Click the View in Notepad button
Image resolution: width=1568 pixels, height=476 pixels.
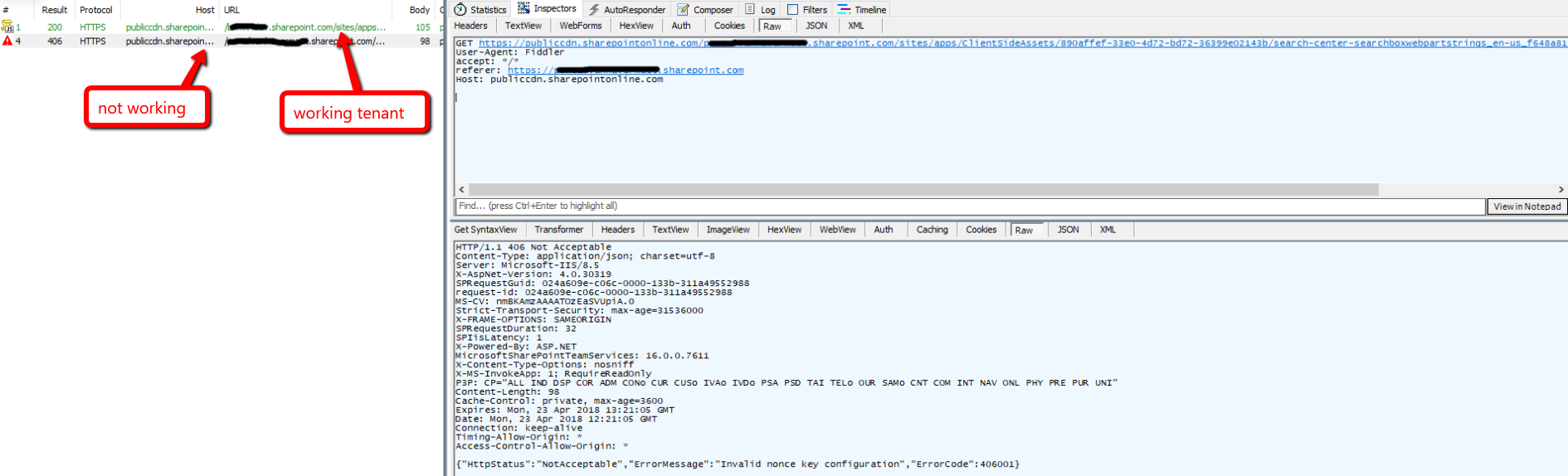(x=1527, y=206)
